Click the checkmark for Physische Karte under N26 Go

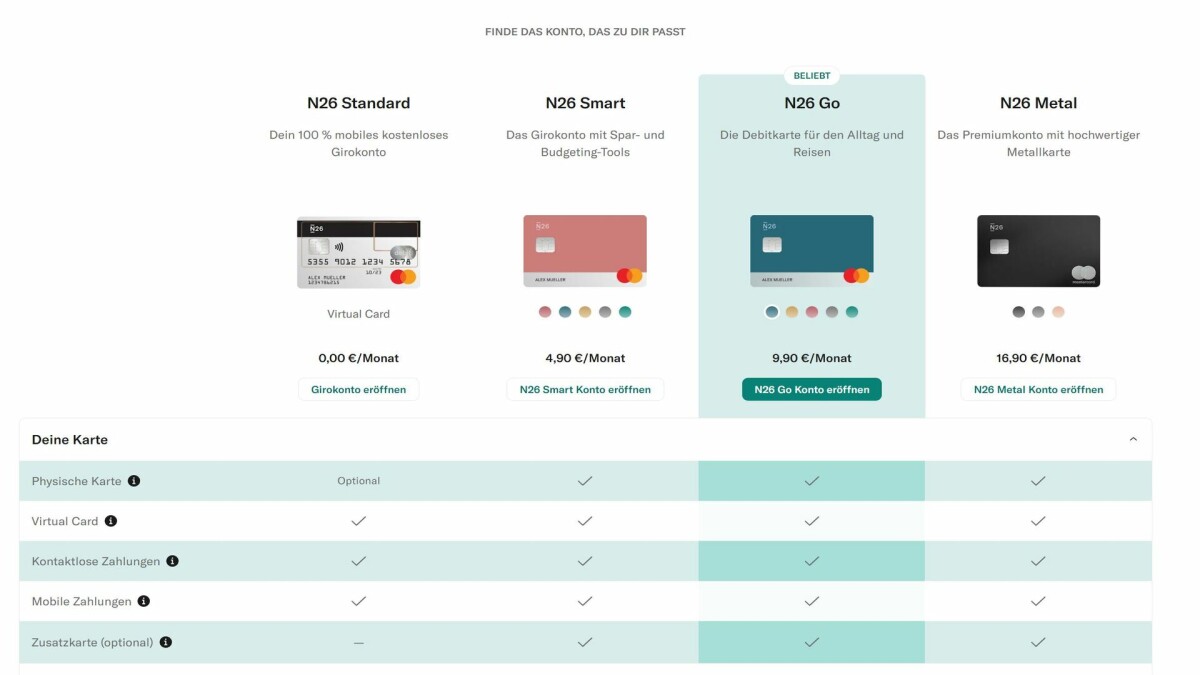pos(812,481)
